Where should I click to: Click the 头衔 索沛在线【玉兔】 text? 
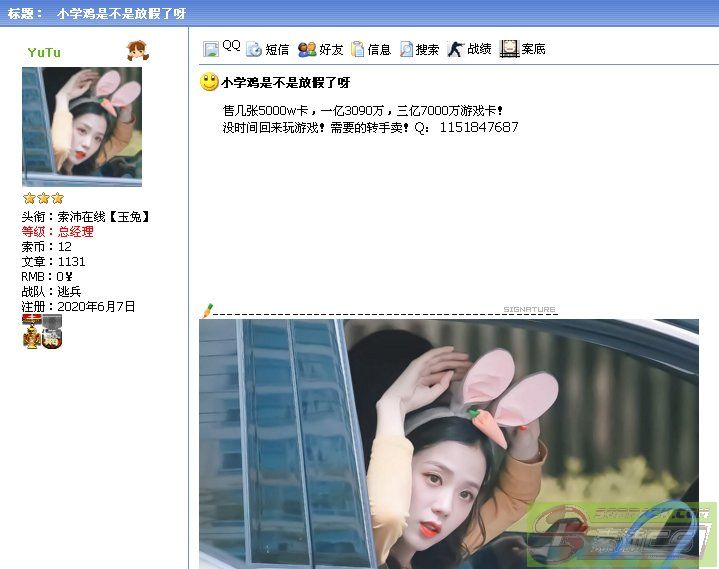86,216
